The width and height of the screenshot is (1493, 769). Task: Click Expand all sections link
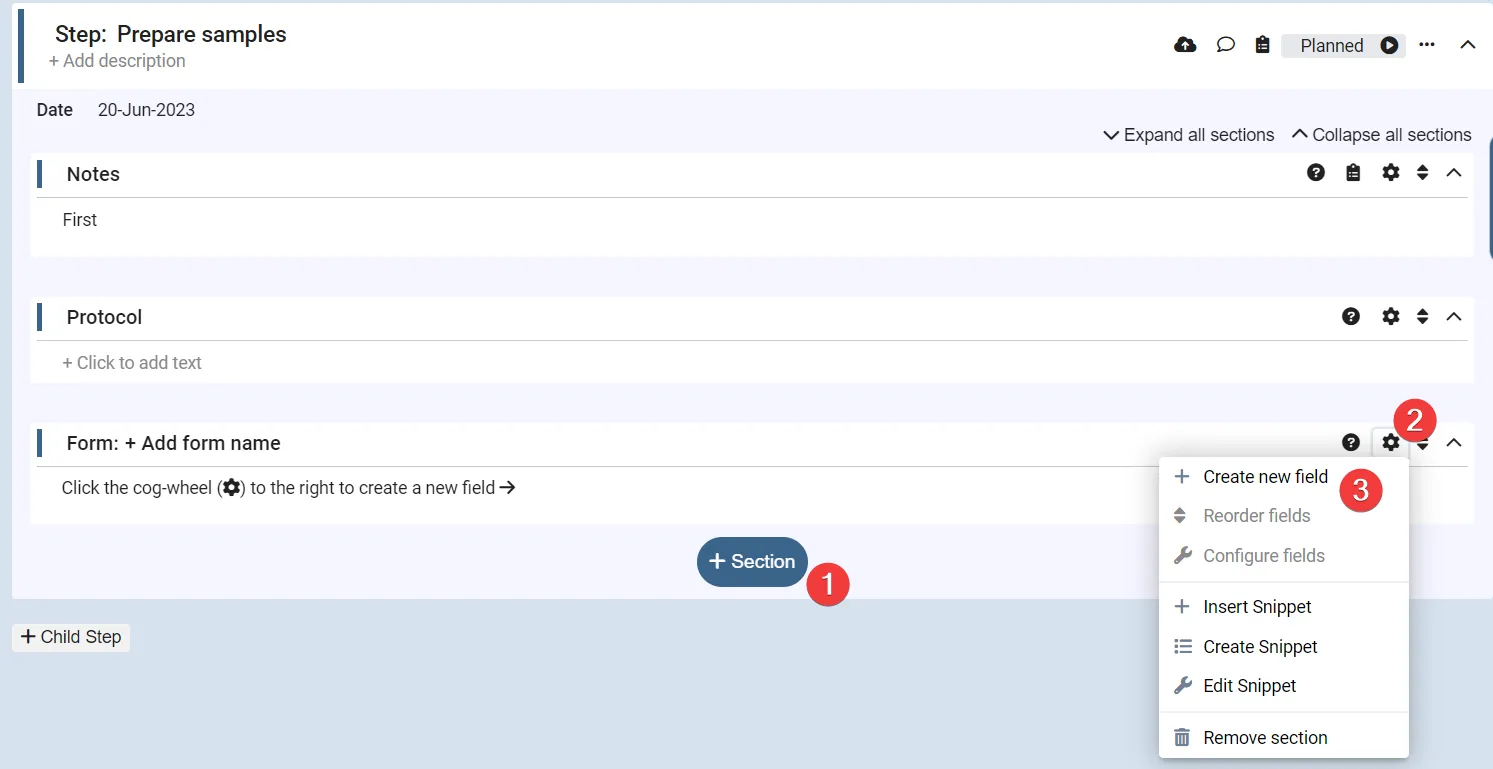[x=1189, y=135]
